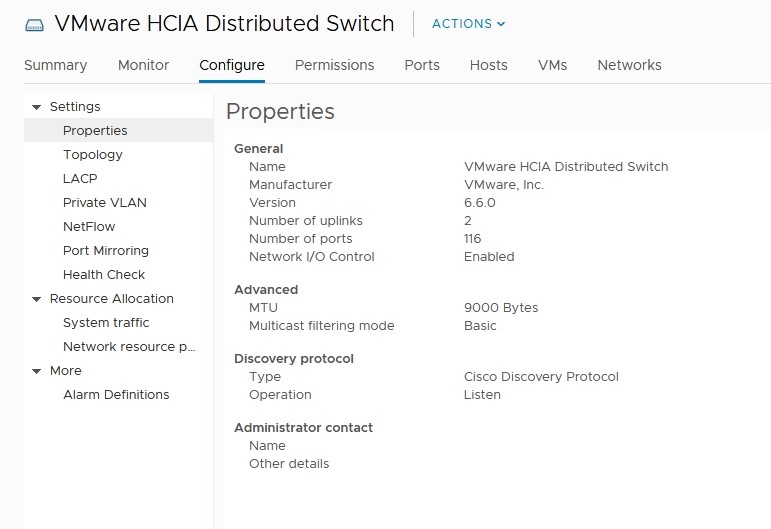Collapse the Settings tree section
The image size is (771, 529).
click(36, 107)
